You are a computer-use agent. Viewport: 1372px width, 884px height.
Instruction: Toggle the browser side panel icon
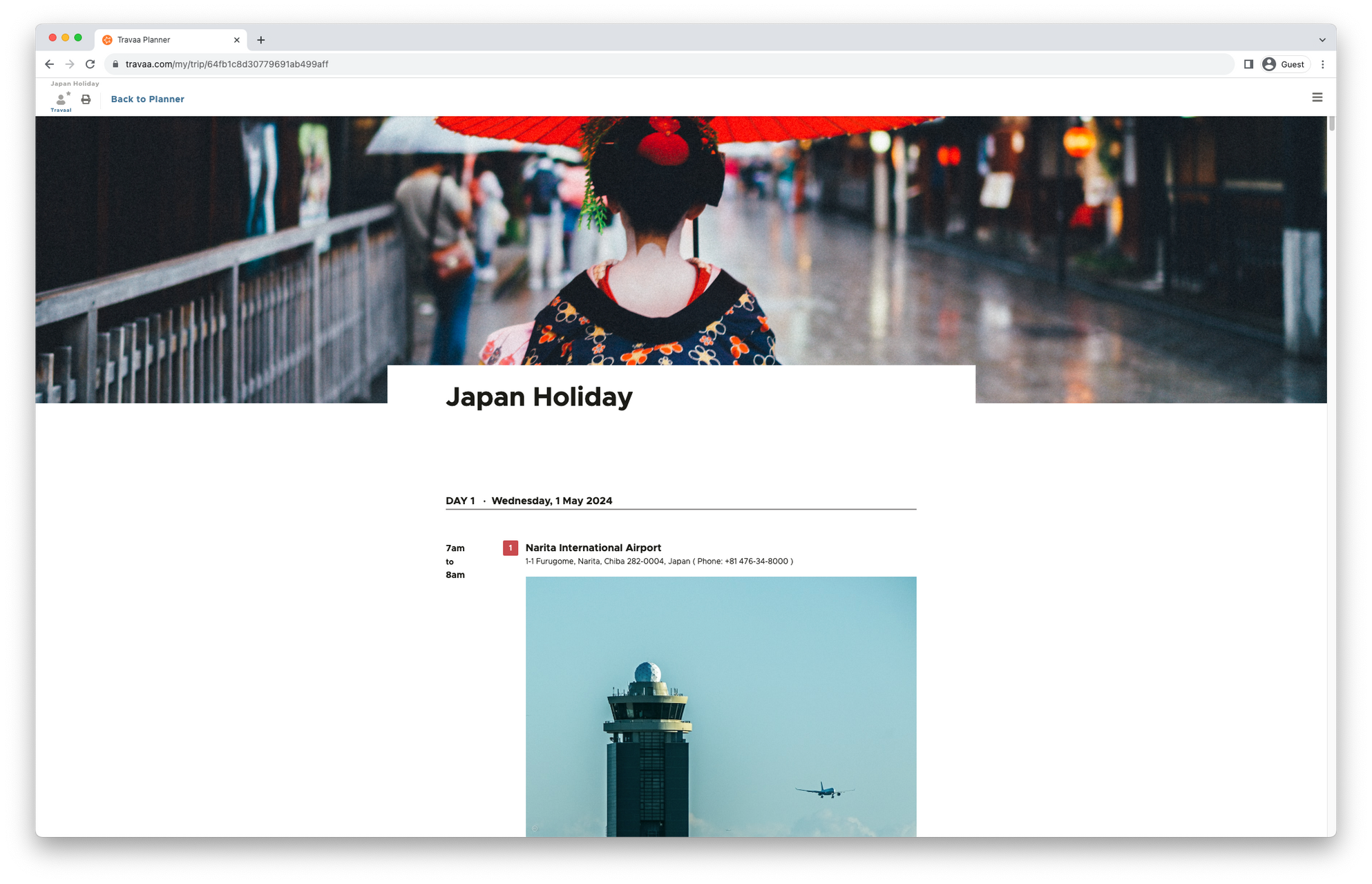pyautogui.click(x=1248, y=64)
